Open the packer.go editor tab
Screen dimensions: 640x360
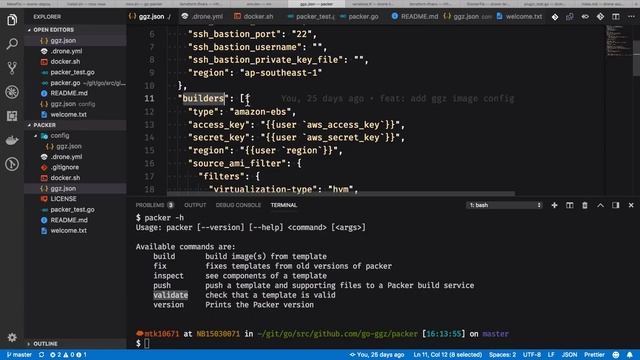pos(359,17)
